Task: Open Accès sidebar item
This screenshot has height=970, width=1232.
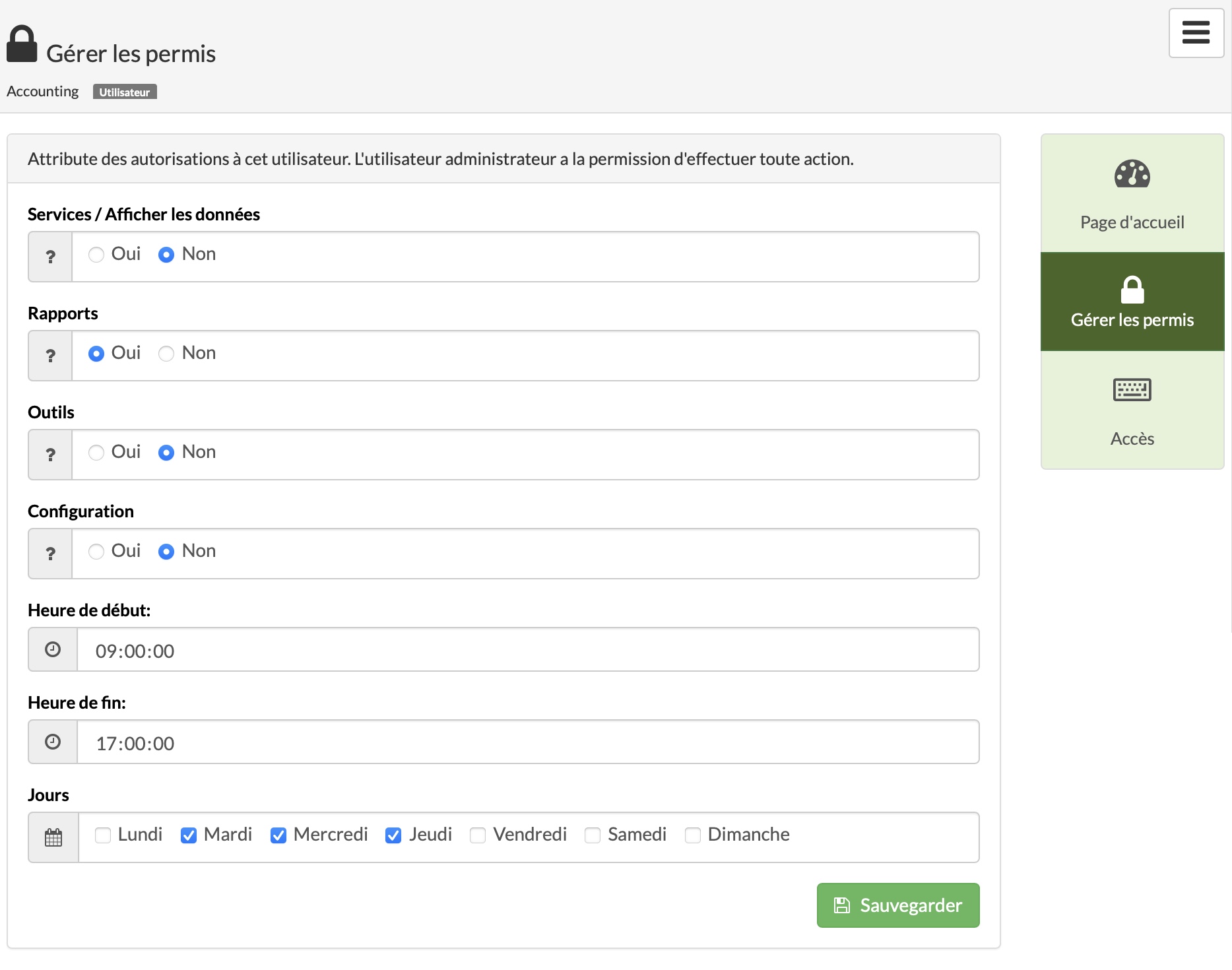Action: pos(1132,410)
